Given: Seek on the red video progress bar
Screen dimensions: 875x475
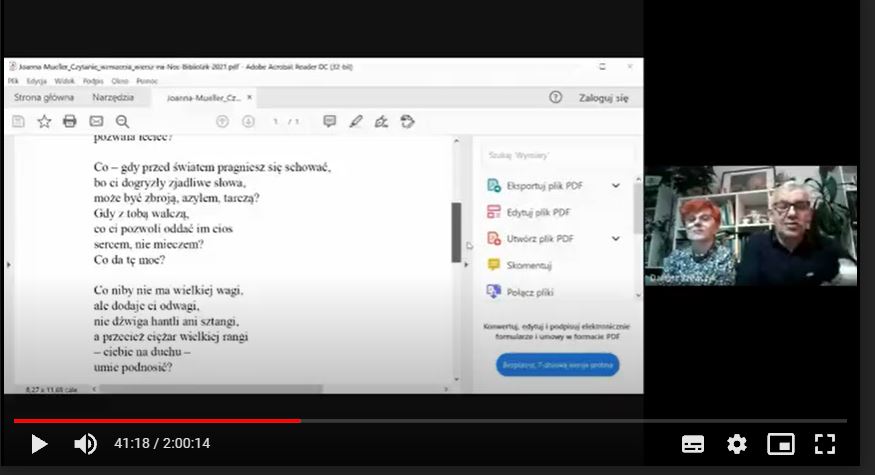Looking at the screenshot, I should [x=157, y=421].
